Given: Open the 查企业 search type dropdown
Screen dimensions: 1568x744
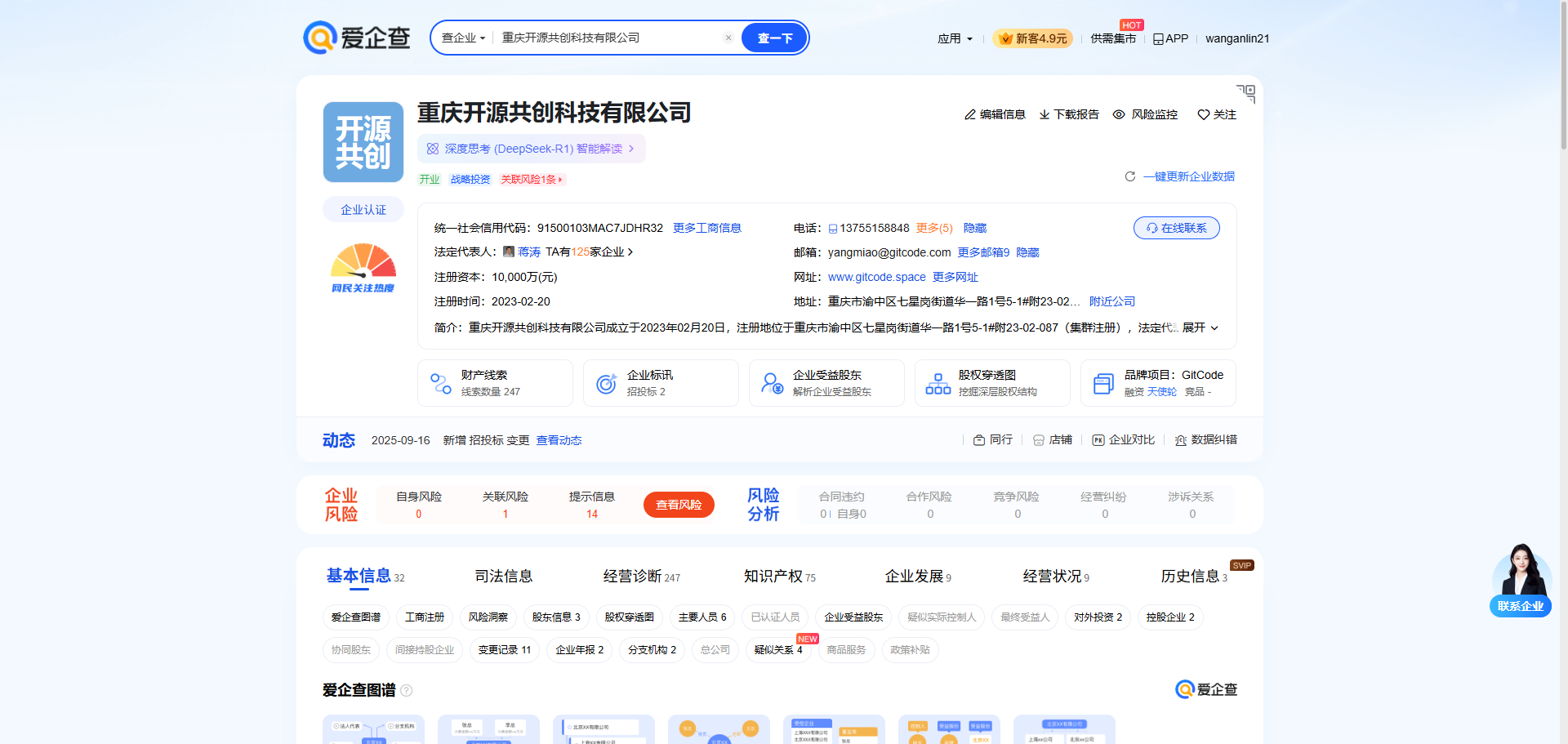Looking at the screenshot, I should (x=462, y=38).
